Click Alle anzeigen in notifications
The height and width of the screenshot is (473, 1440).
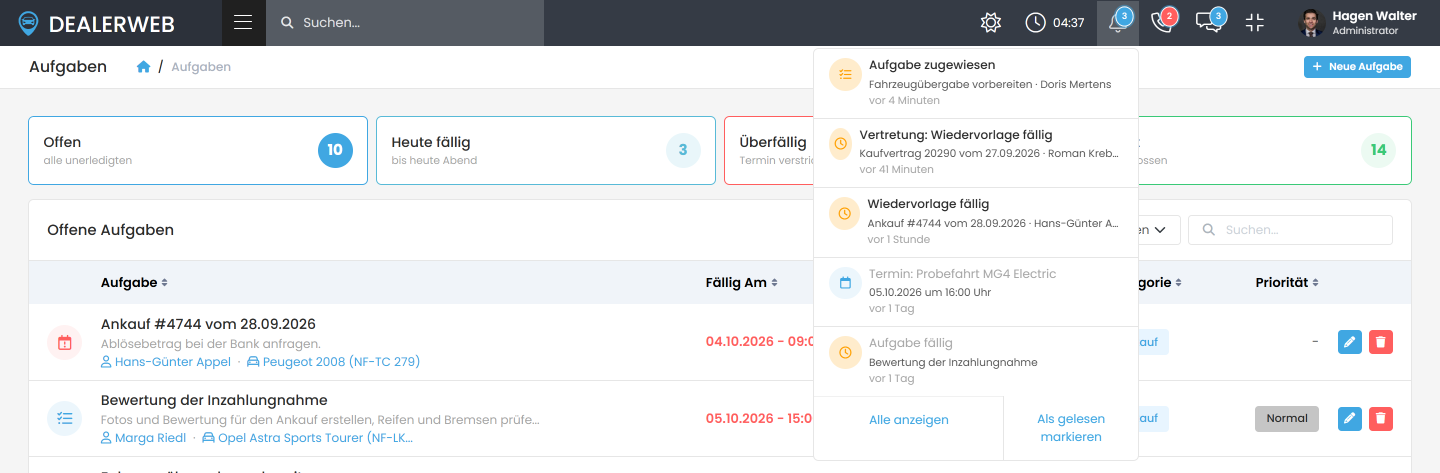coord(909,420)
